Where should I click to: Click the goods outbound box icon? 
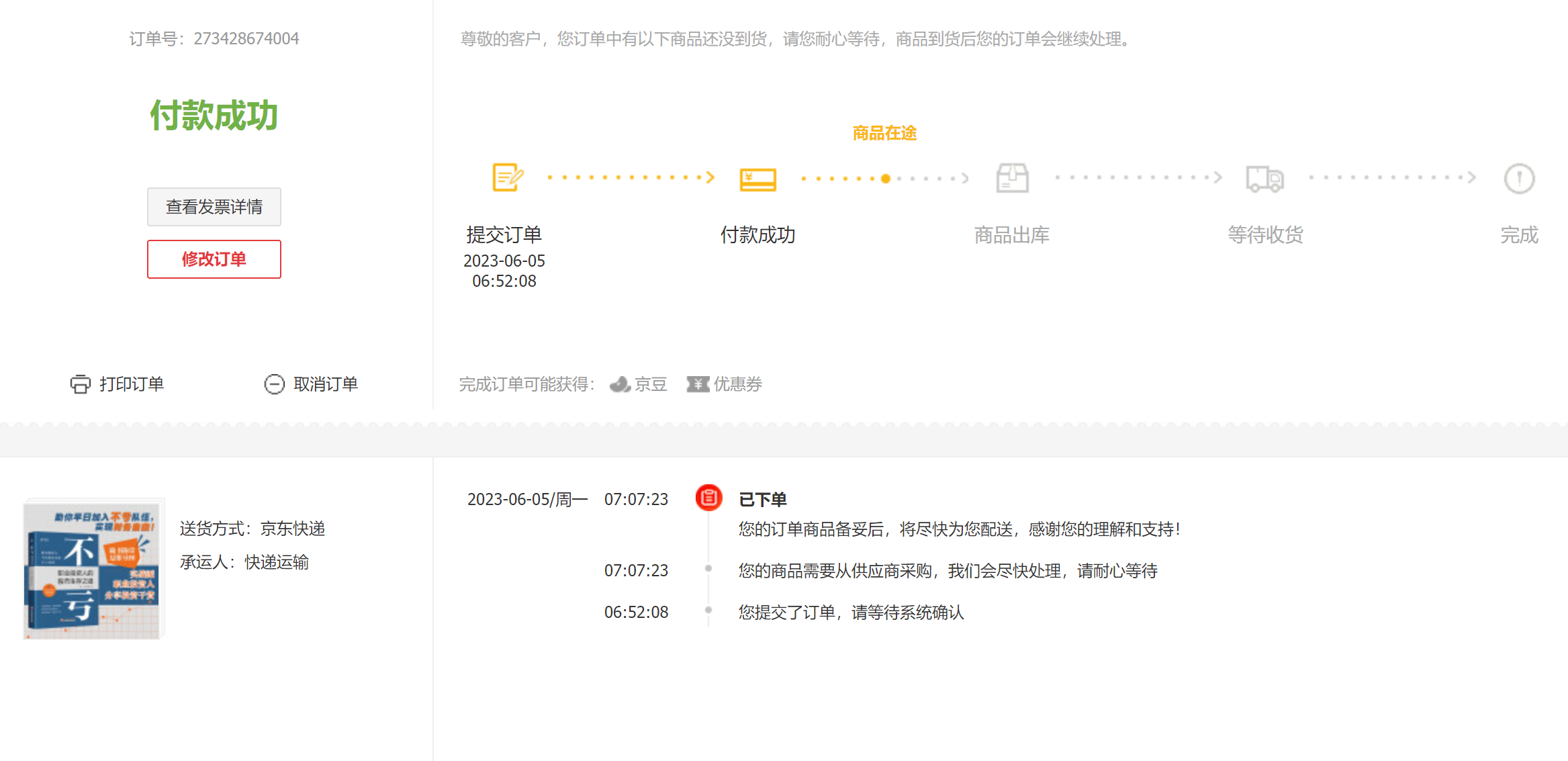(1012, 178)
